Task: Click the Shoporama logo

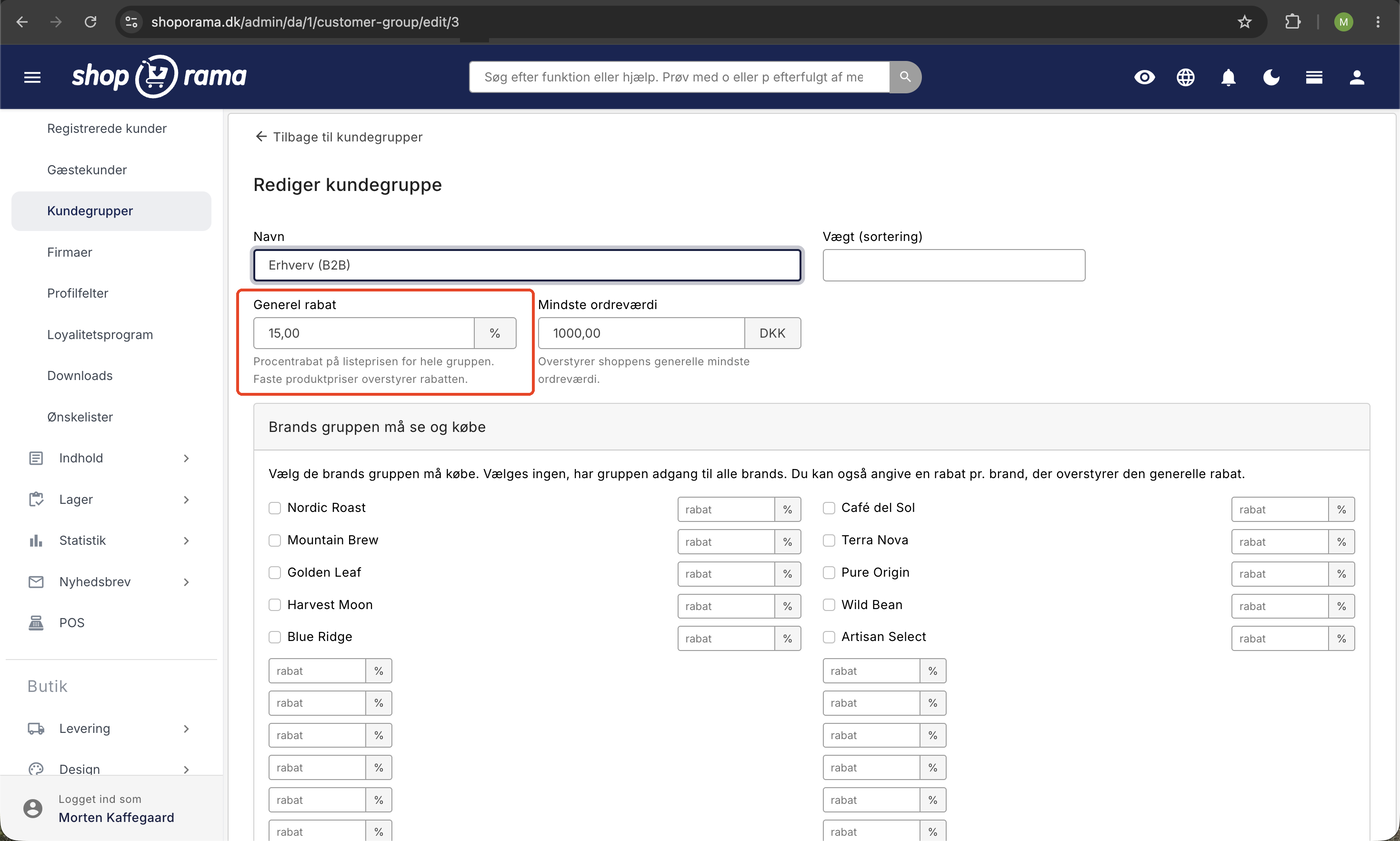Action: (159, 76)
